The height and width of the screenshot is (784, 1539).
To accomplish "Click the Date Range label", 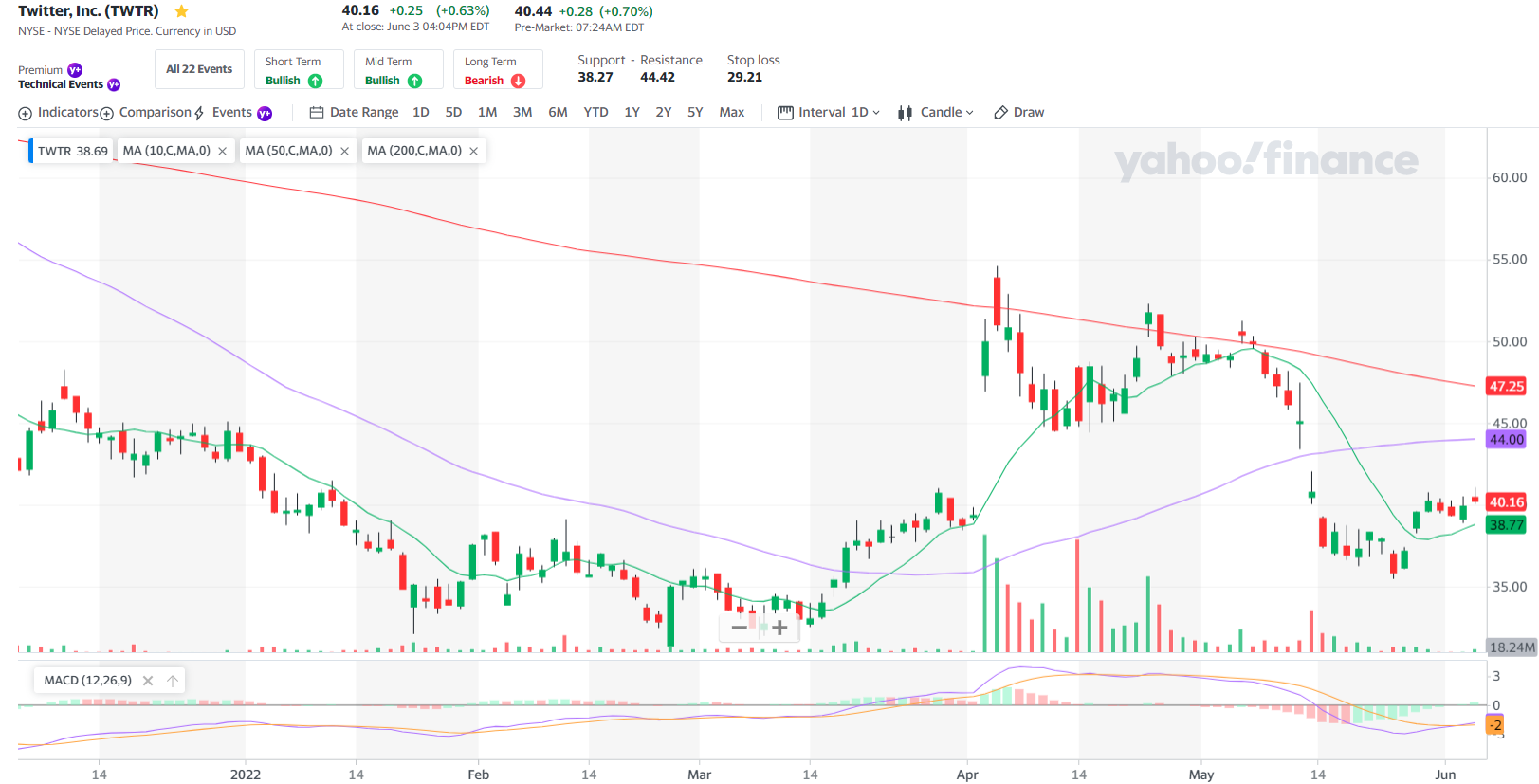I will [x=364, y=112].
